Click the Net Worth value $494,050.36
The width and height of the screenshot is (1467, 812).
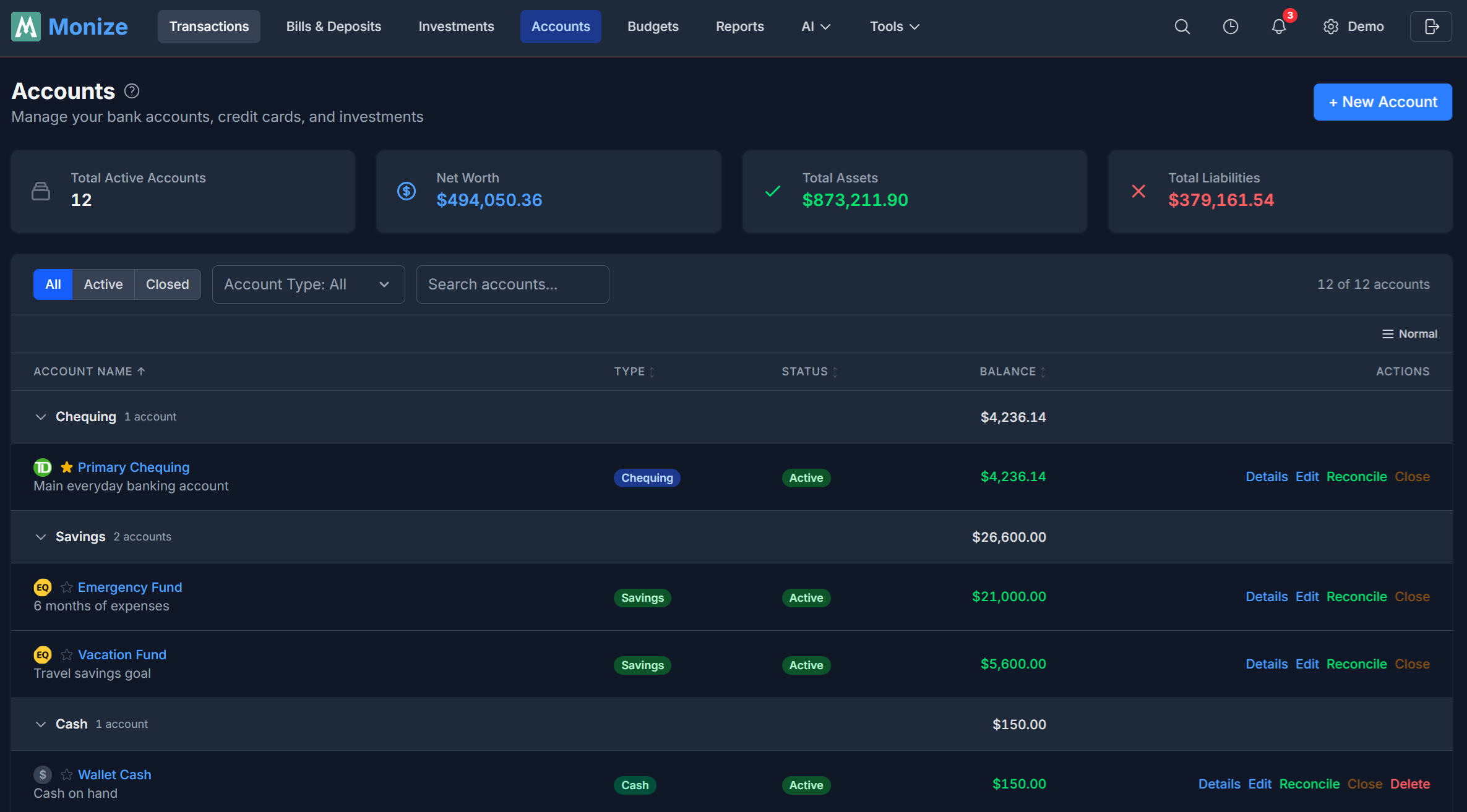coord(489,200)
